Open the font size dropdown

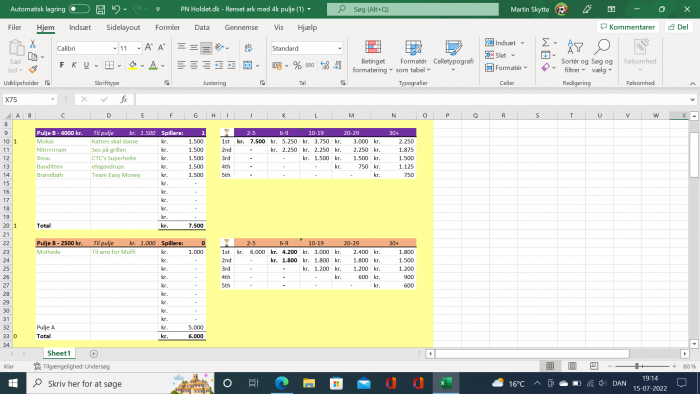(x=139, y=48)
